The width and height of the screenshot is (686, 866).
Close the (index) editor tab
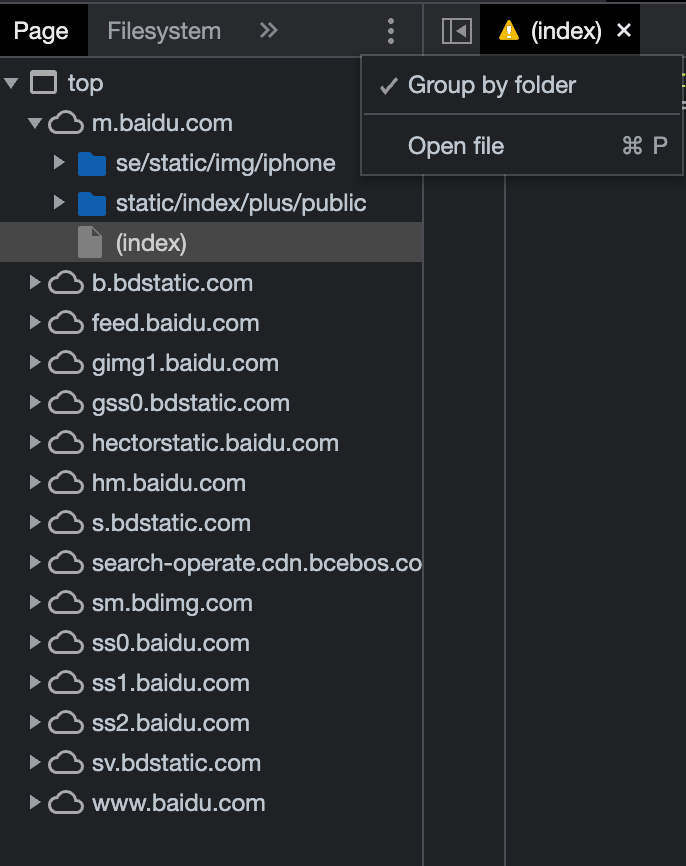coord(624,30)
